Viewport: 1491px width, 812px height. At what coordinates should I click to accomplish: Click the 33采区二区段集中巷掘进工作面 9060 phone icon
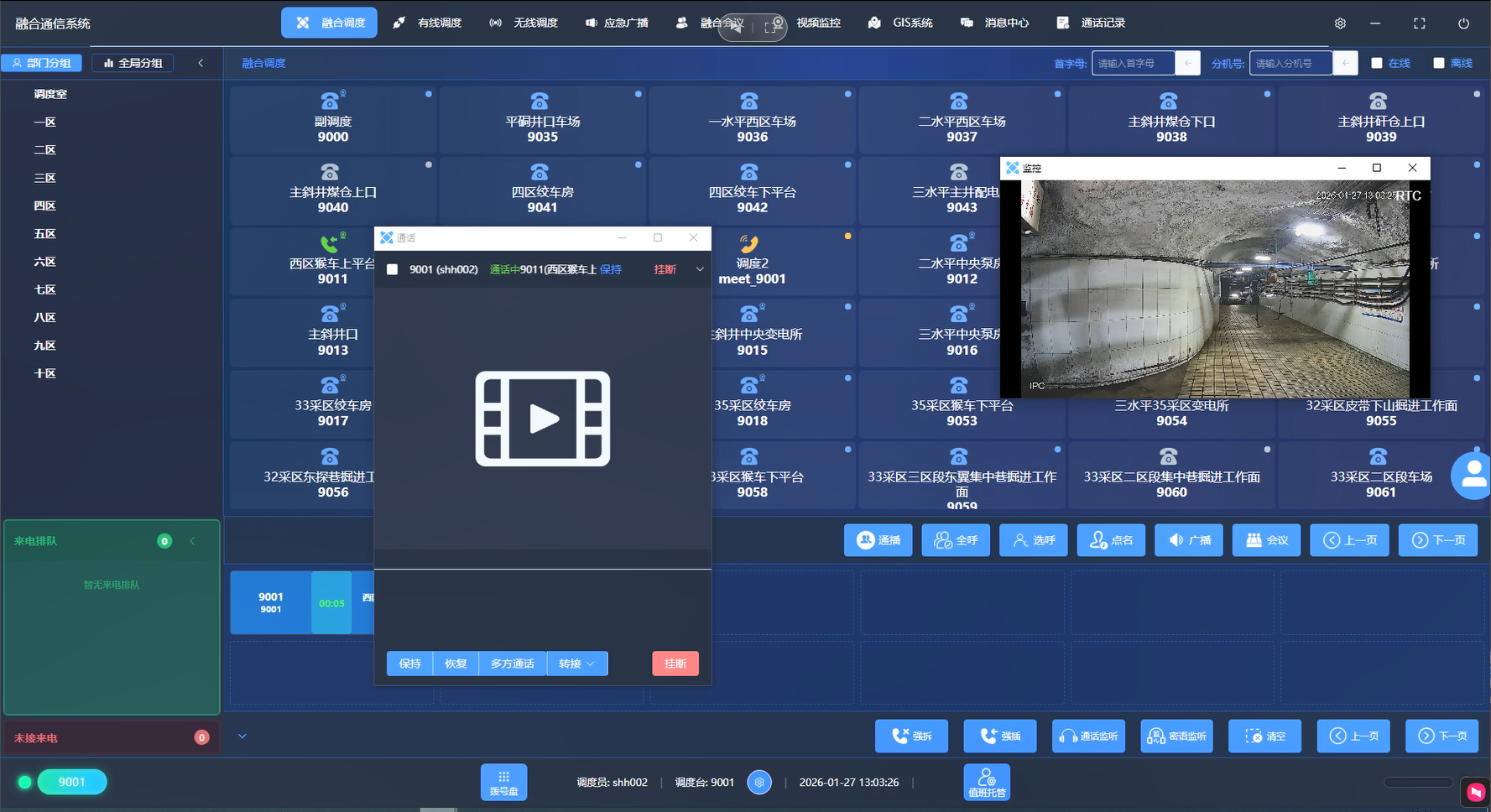pos(1169,456)
